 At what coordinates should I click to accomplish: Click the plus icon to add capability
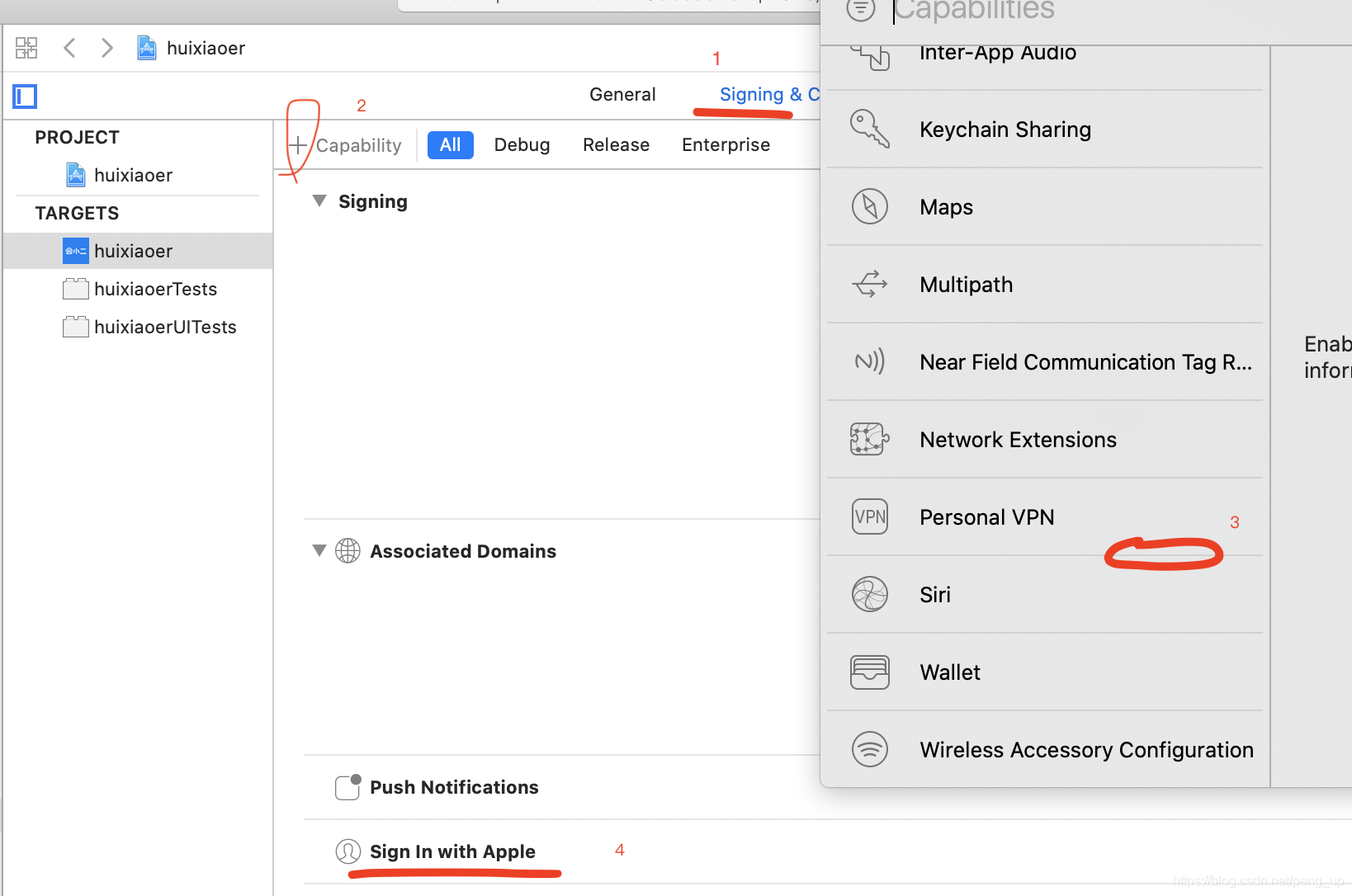298,145
